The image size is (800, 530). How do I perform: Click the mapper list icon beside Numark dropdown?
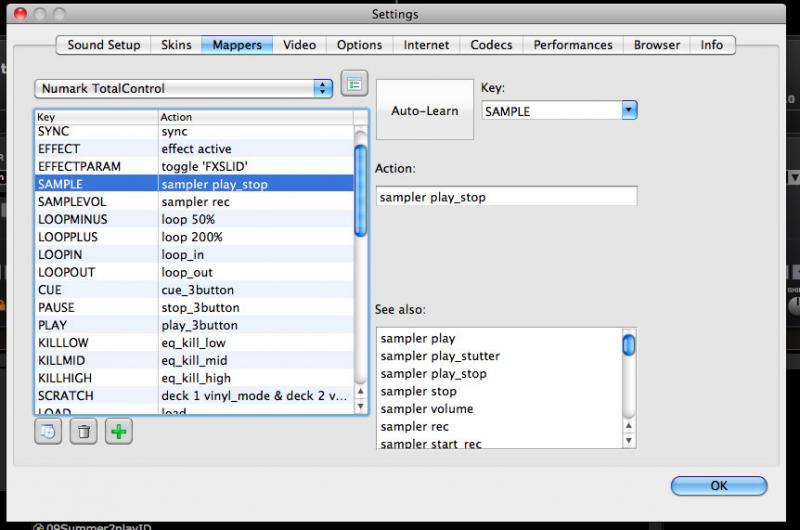tap(354, 84)
